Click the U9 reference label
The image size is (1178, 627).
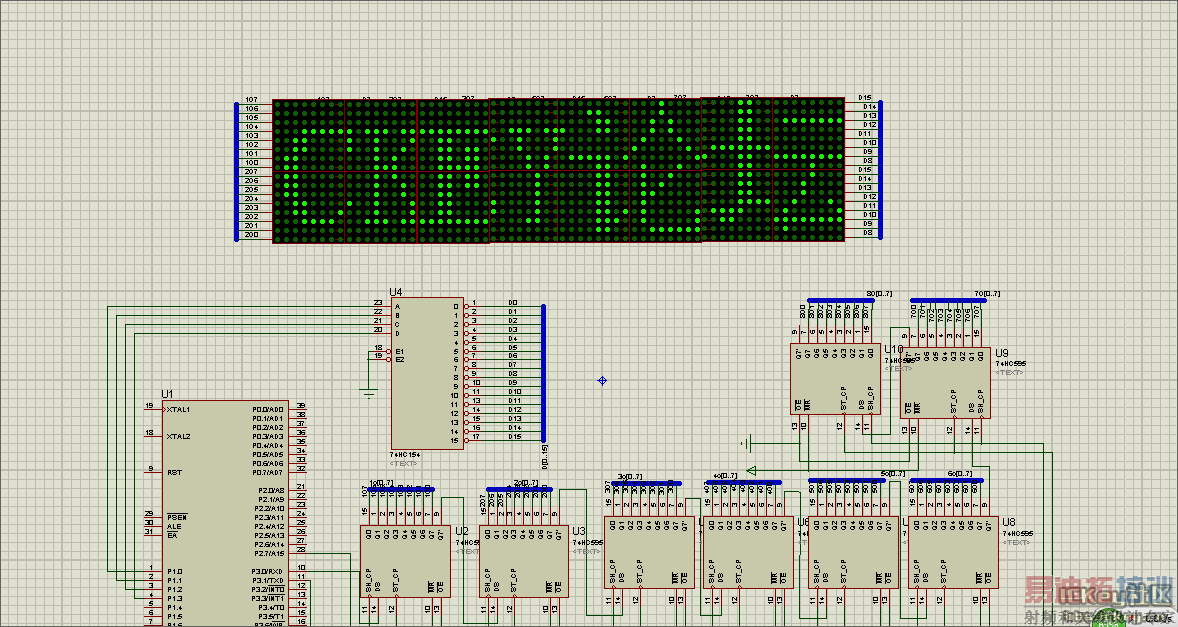tap(1002, 352)
